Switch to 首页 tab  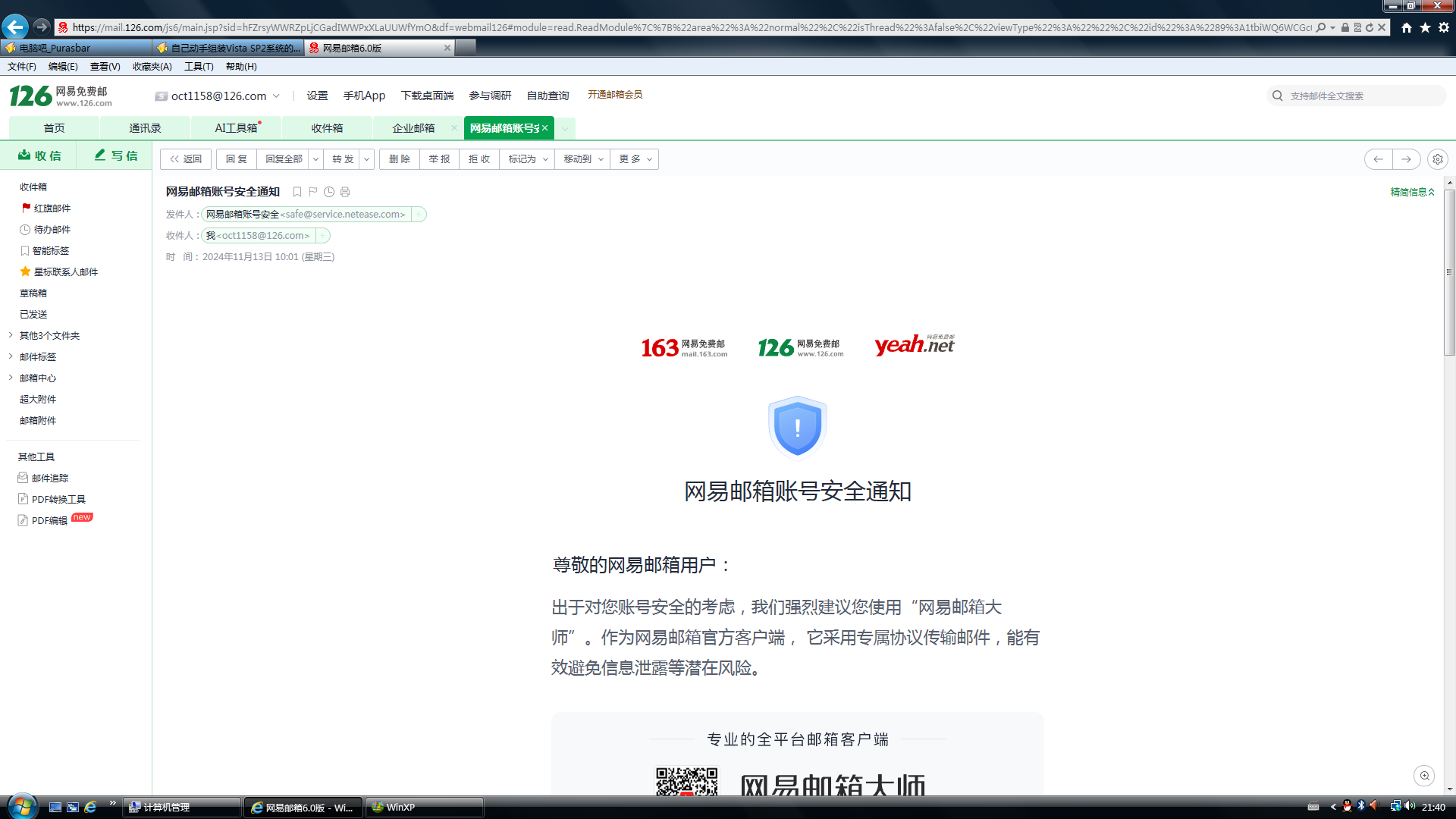(54, 128)
